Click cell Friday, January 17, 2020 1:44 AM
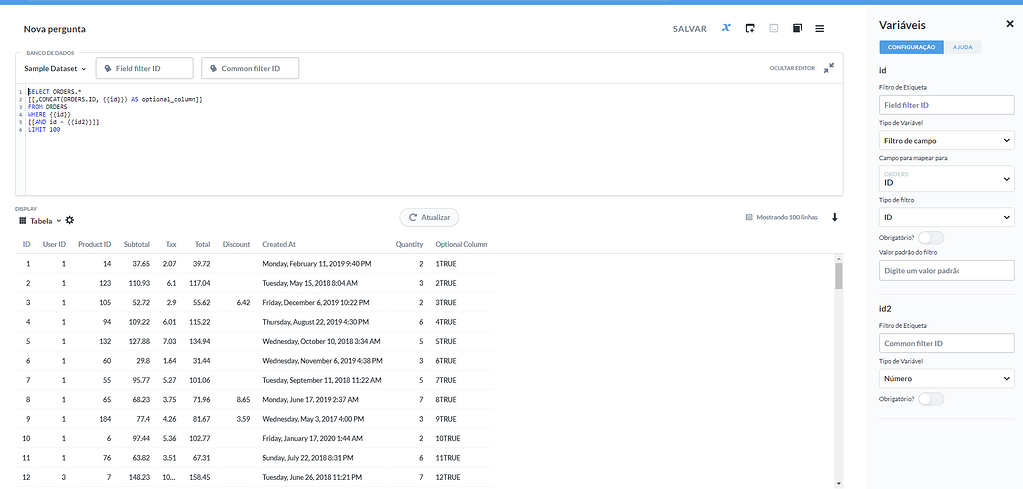 [313, 438]
